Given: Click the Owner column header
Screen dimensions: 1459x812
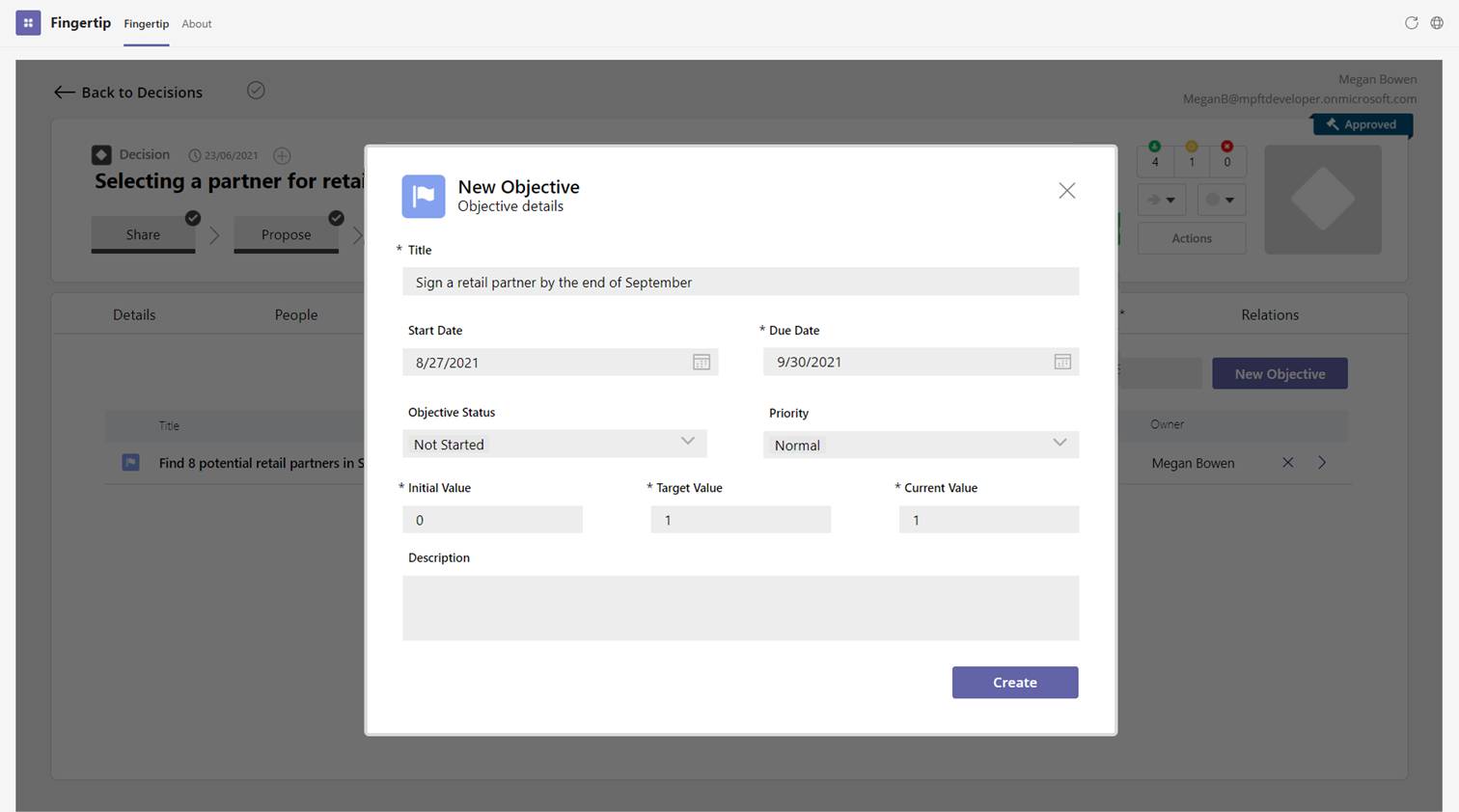Looking at the screenshot, I should (1167, 424).
